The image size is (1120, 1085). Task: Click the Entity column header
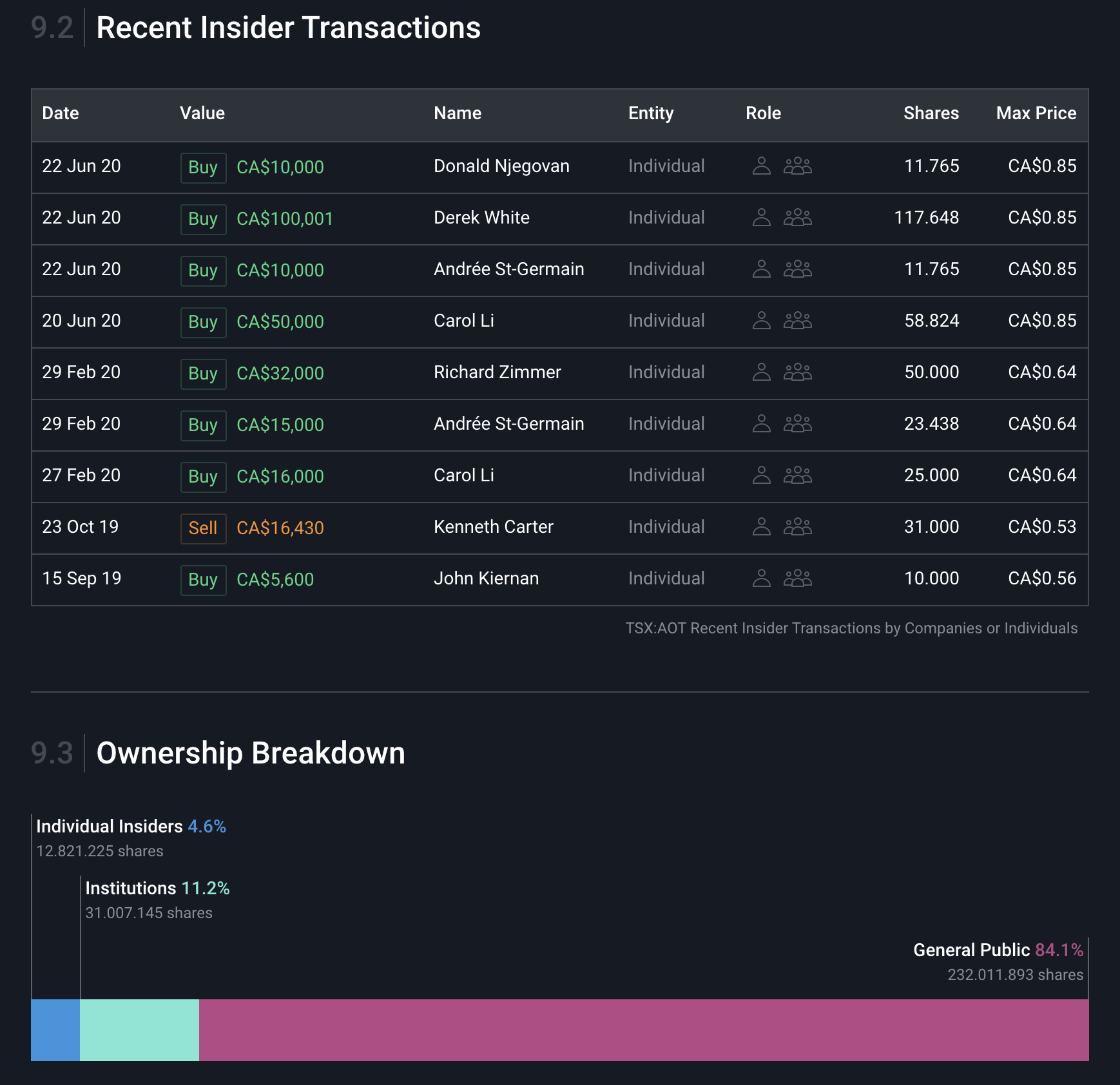pyautogui.click(x=651, y=113)
